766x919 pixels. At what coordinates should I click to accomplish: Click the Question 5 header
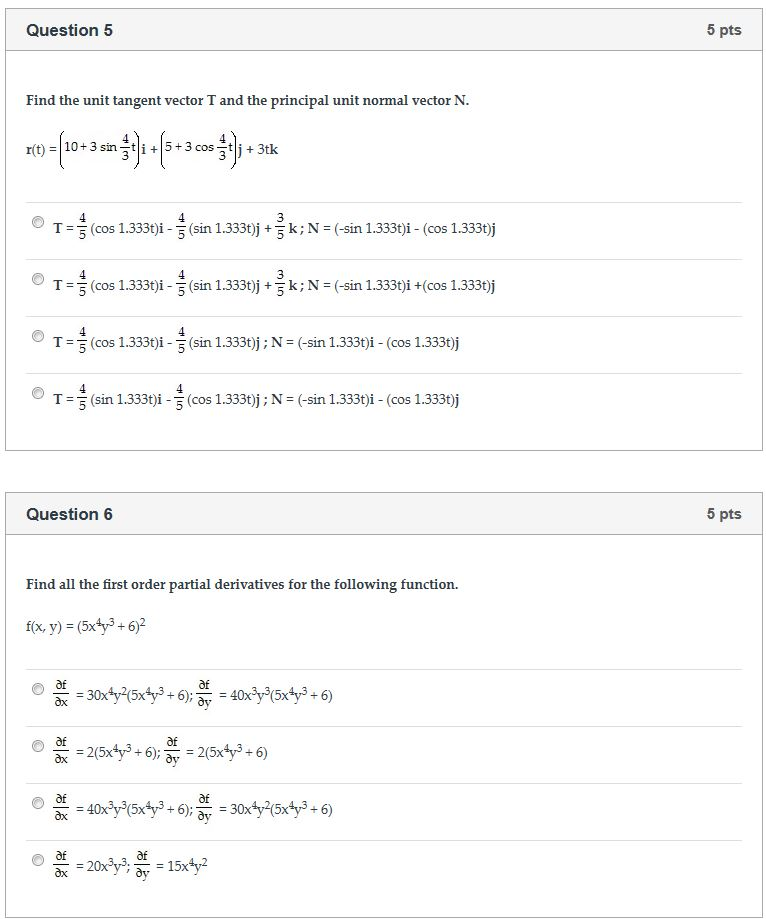pos(70,30)
